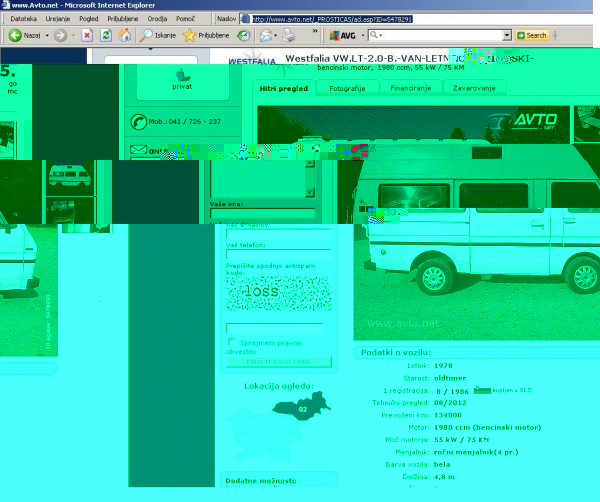Go to the Home page icon
The image size is (600, 502).
pyautogui.click(x=124, y=35)
